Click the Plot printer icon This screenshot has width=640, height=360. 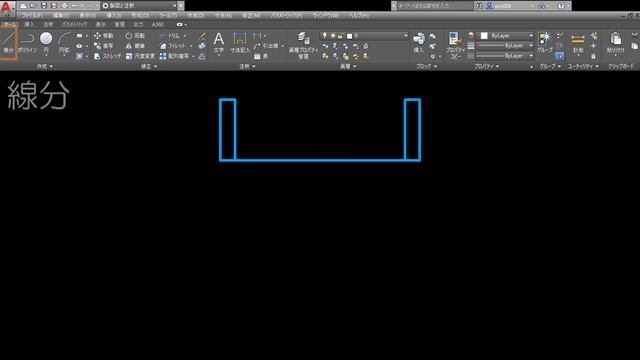(64, 6)
